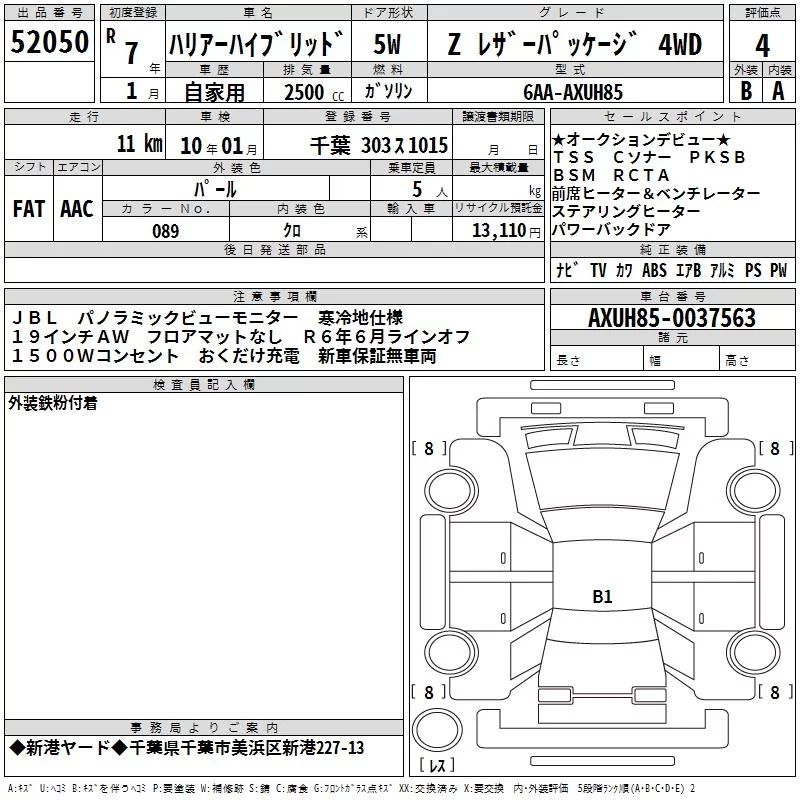Click the inspector note 外装鉄粉付着

coord(53,403)
